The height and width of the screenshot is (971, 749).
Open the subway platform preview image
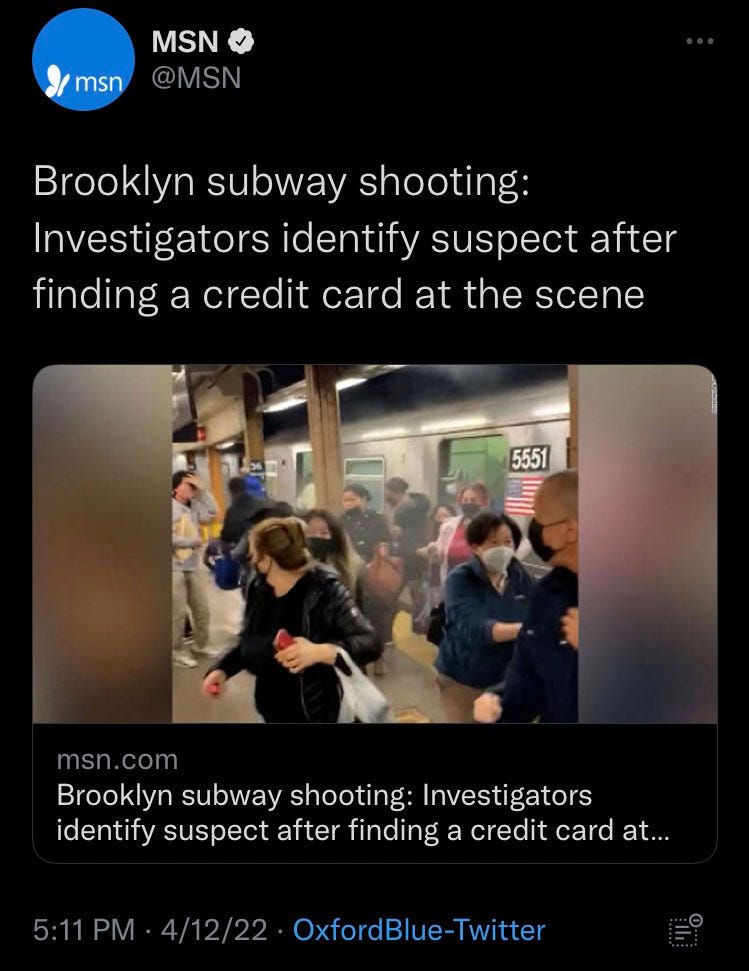pos(374,544)
